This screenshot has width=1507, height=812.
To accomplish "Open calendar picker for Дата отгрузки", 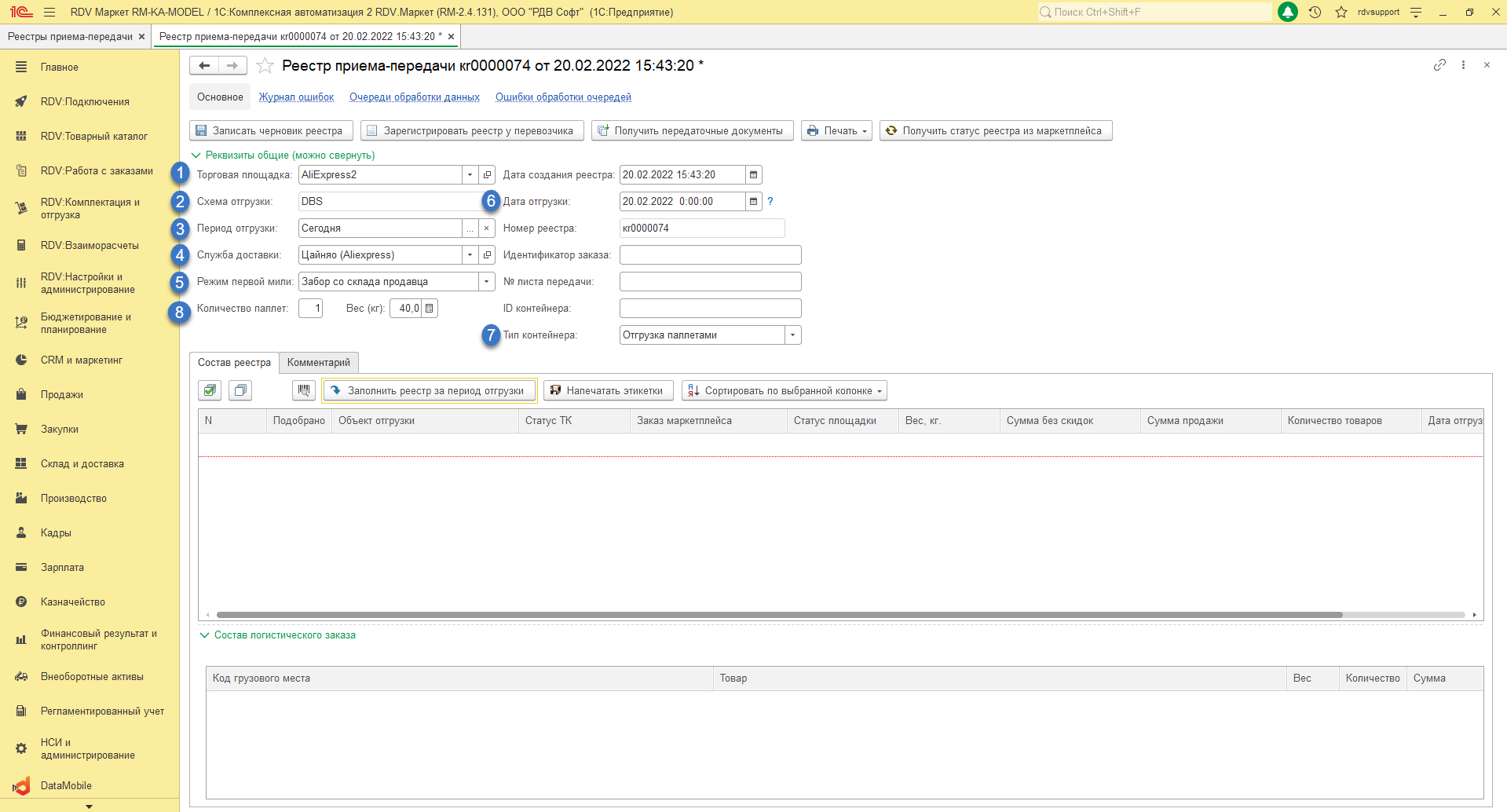I will click(x=753, y=202).
